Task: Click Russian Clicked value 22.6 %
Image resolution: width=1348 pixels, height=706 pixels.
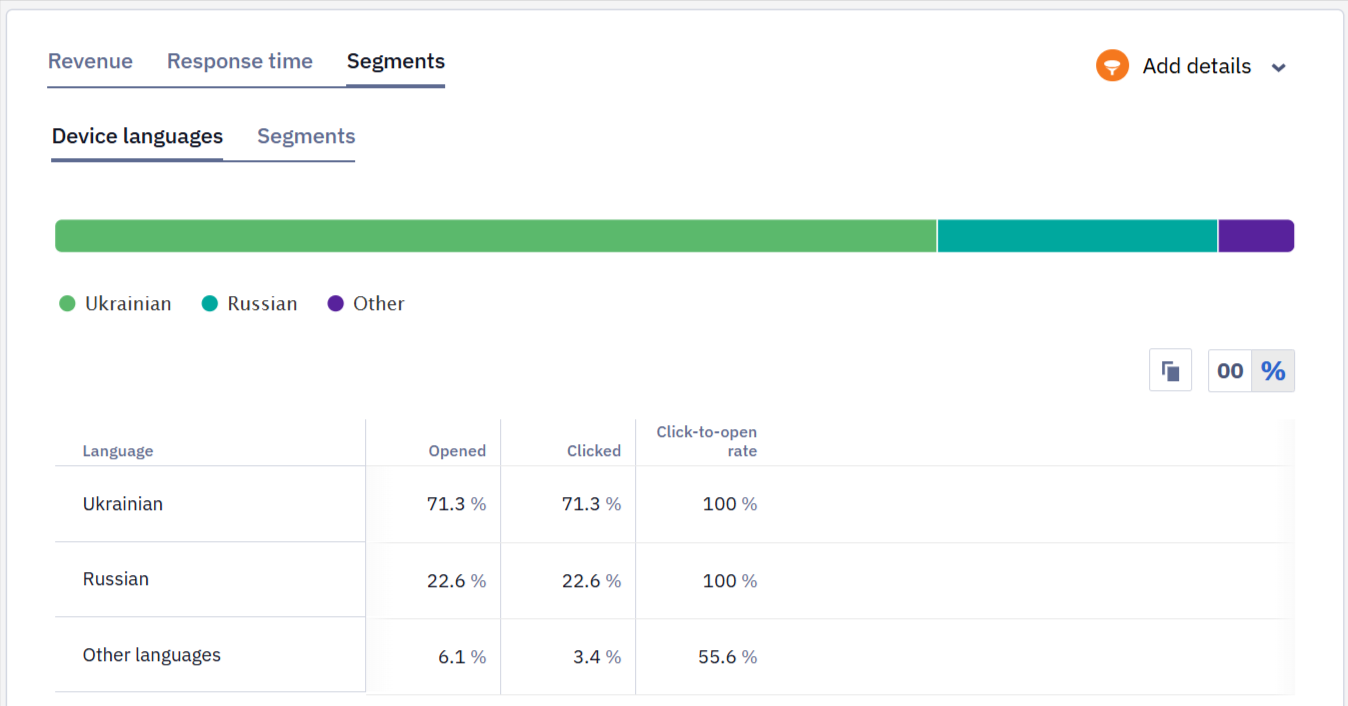Action: (x=592, y=581)
